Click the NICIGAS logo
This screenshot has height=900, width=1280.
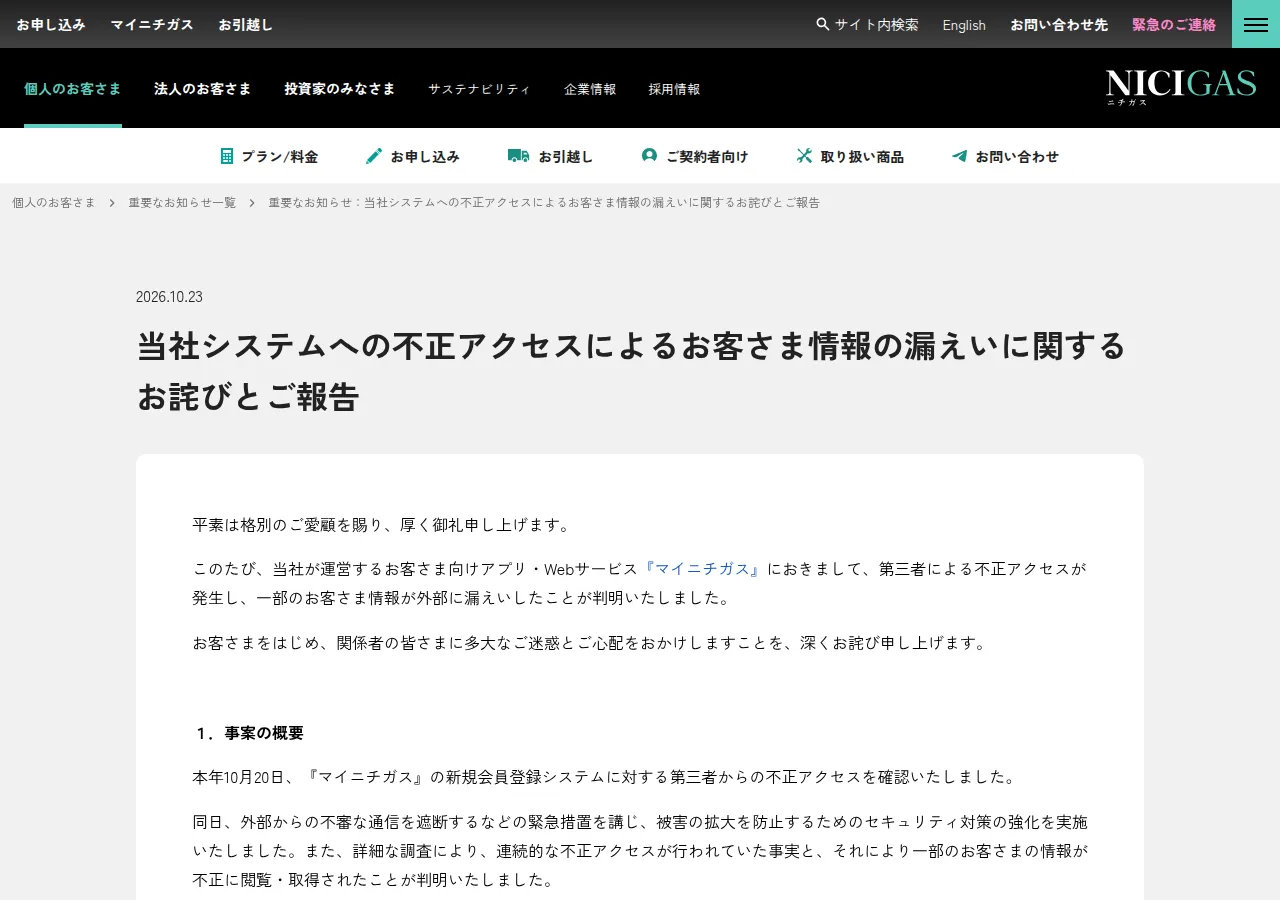coord(1181,86)
